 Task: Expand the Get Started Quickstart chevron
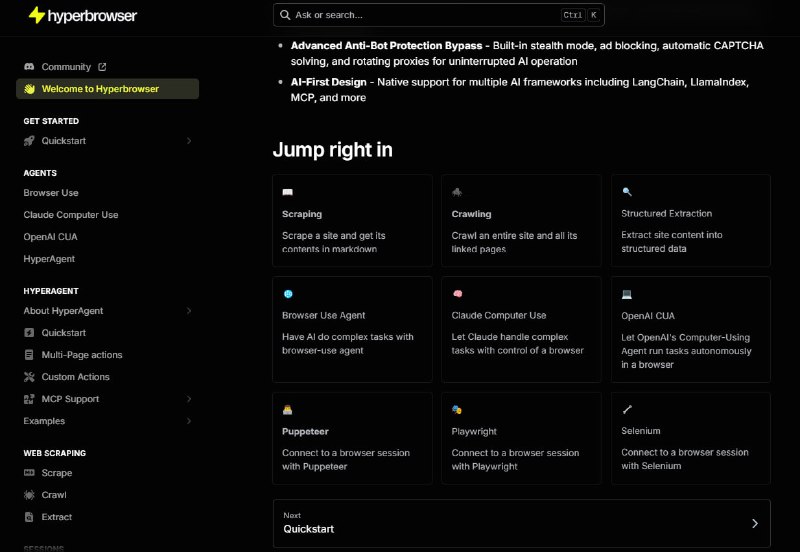point(189,141)
